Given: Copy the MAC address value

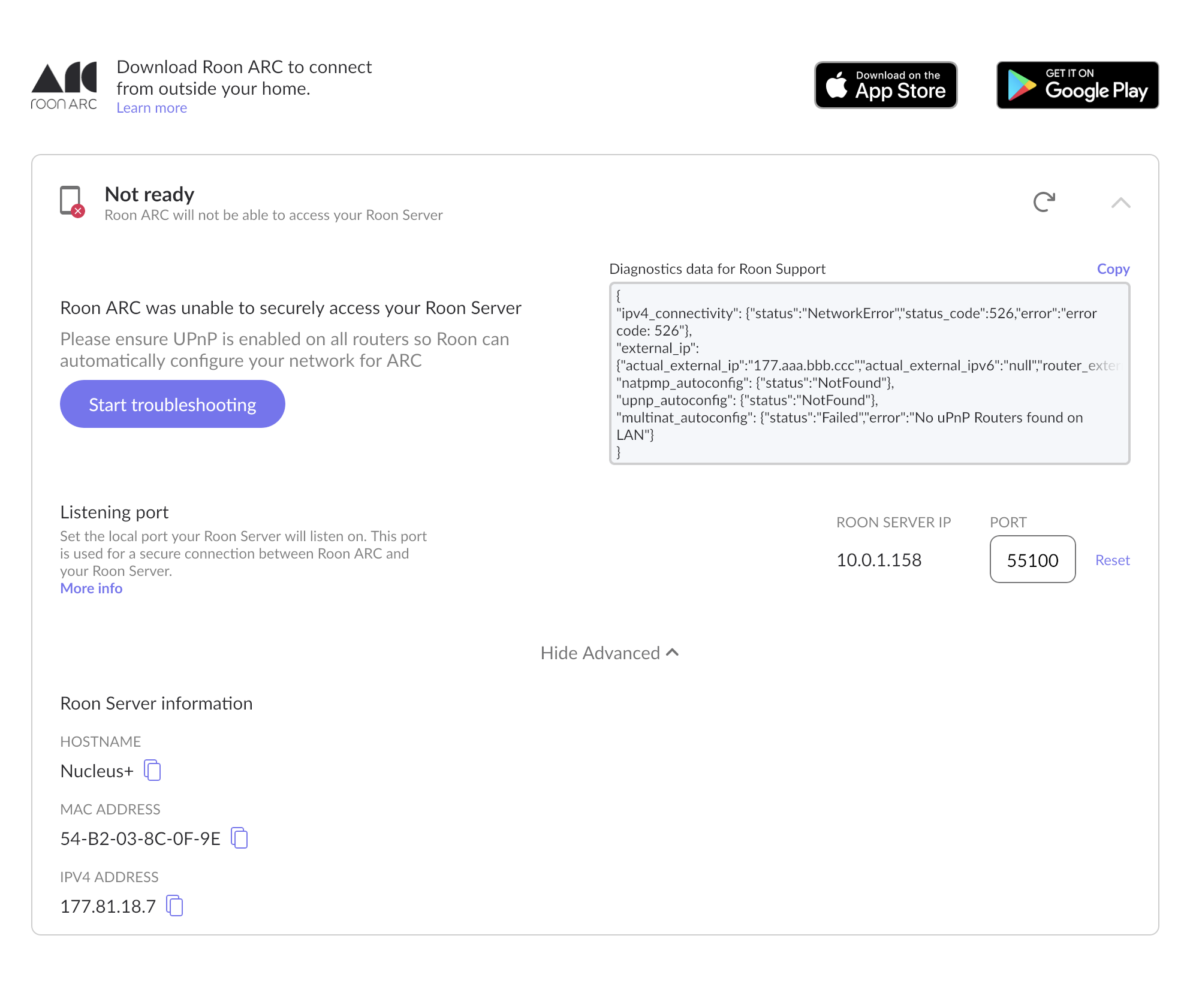Looking at the screenshot, I should (x=239, y=838).
